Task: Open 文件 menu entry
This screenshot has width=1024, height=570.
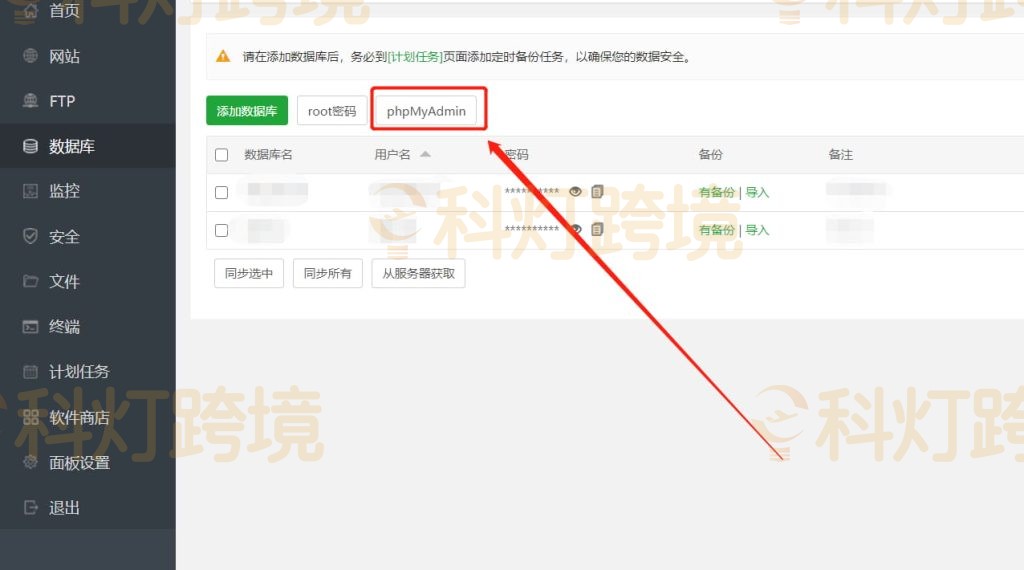Action: 88,281
